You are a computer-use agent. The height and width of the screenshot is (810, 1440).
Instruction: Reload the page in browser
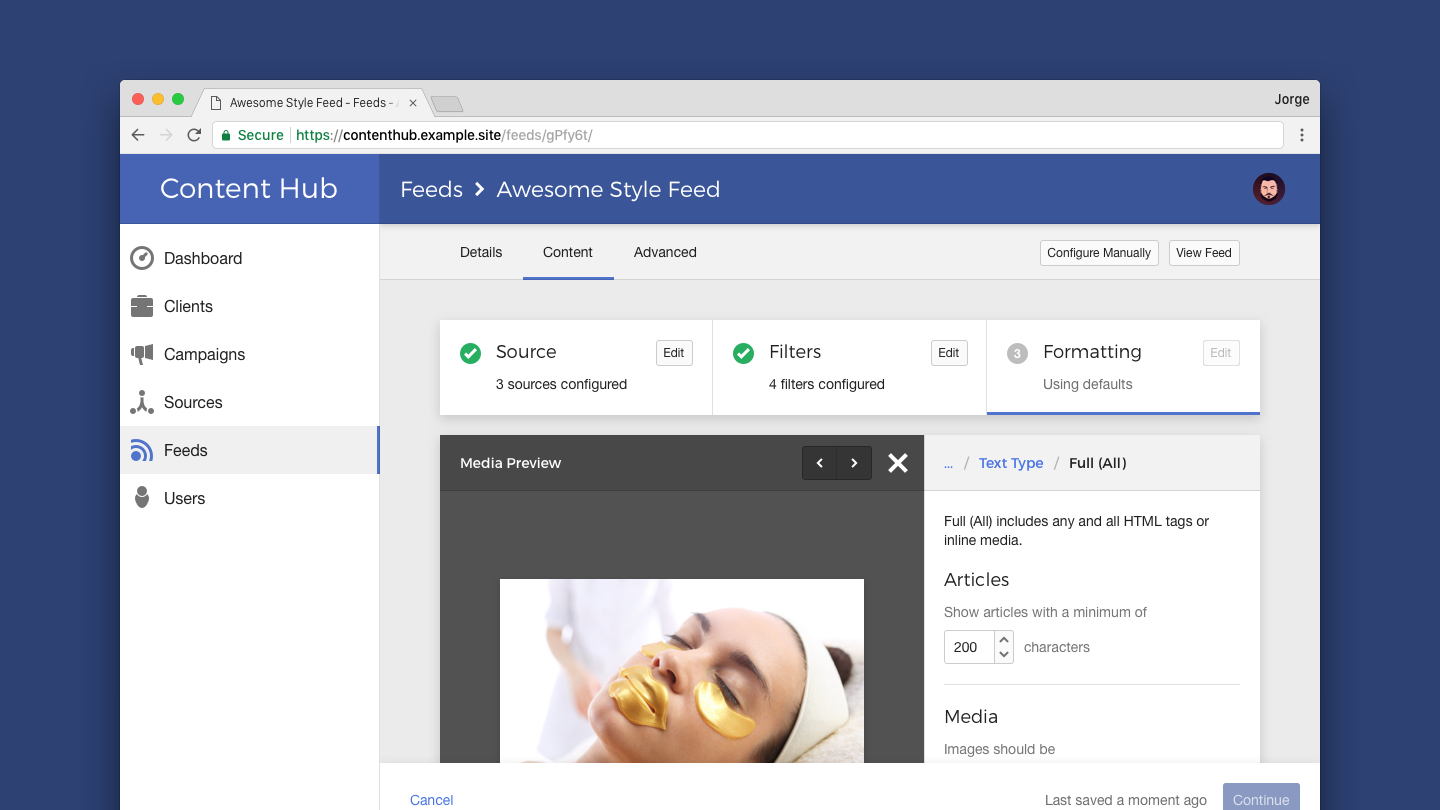(194, 135)
